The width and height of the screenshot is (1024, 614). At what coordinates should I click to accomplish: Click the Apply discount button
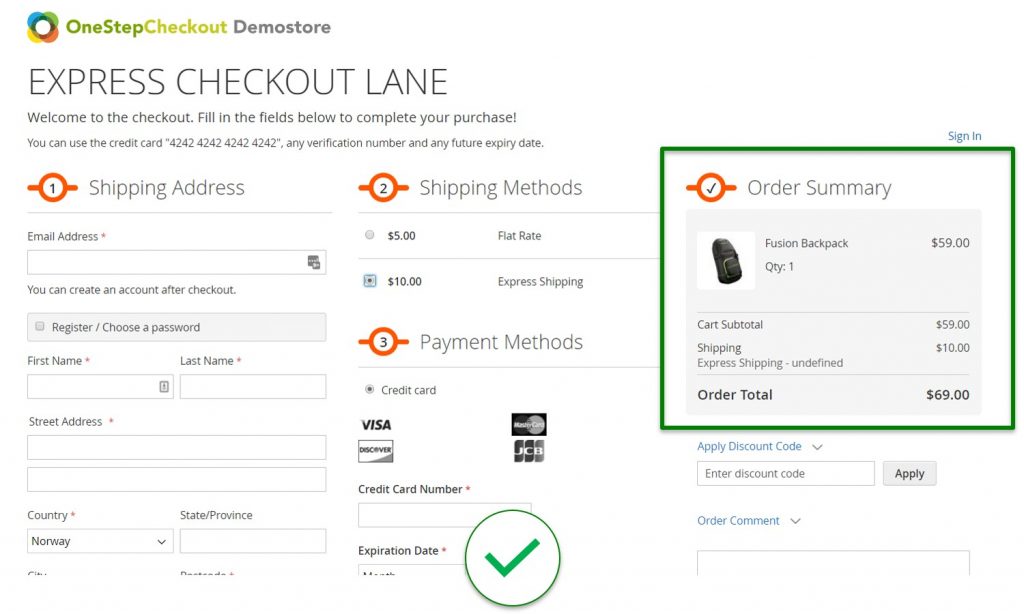click(909, 474)
